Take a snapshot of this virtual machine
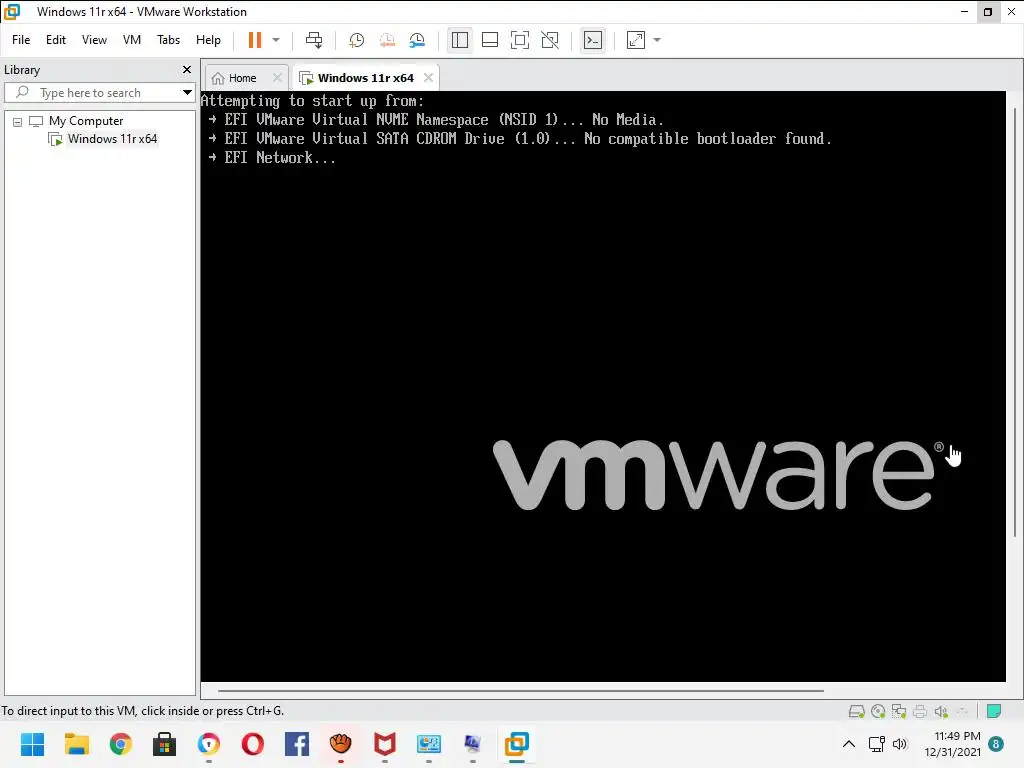The width and height of the screenshot is (1024, 768). click(357, 40)
